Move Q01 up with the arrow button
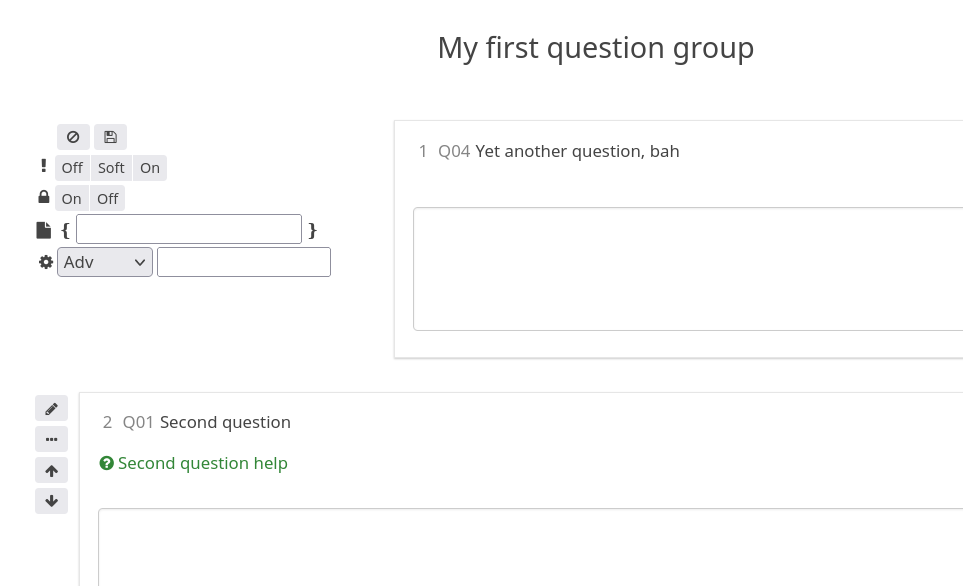Viewport: 963px width, 586px height. click(x=51, y=470)
